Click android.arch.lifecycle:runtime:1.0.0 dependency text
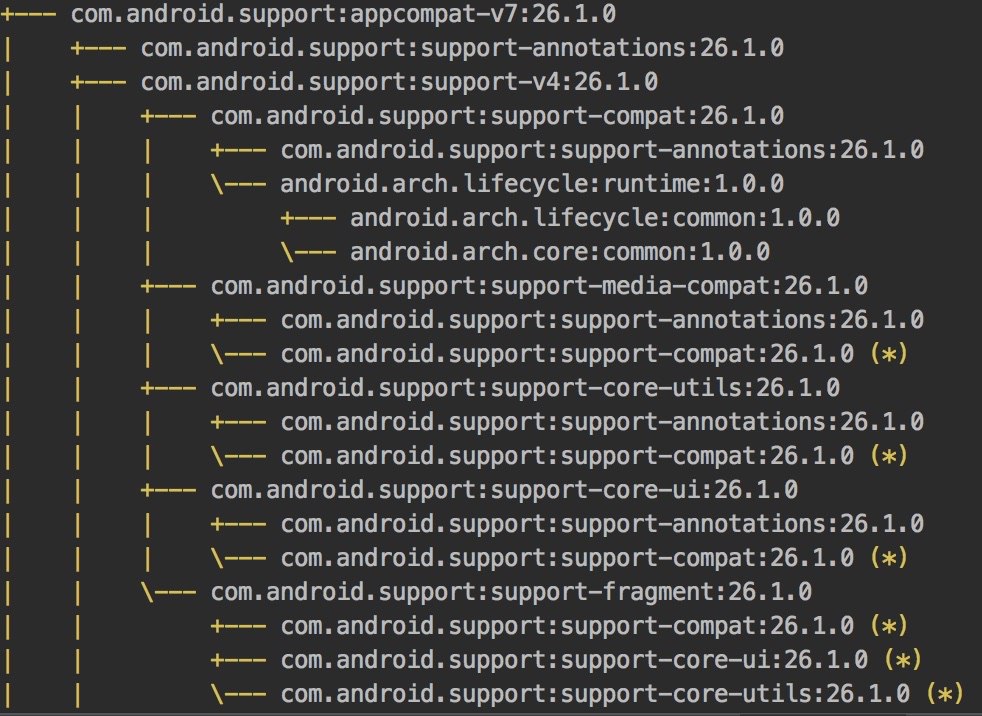The width and height of the screenshot is (982, 716). click(x=532, y=184)
